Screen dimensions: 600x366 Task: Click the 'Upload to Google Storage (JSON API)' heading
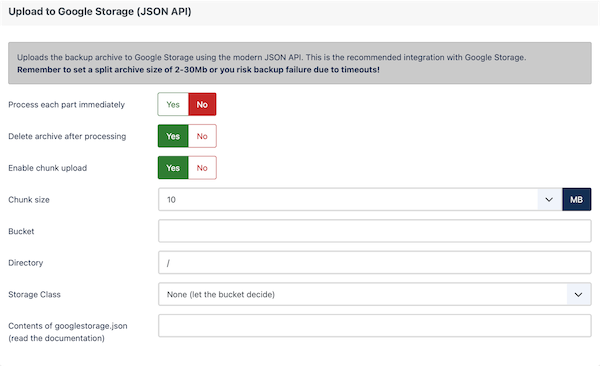(x=100, y=11)
